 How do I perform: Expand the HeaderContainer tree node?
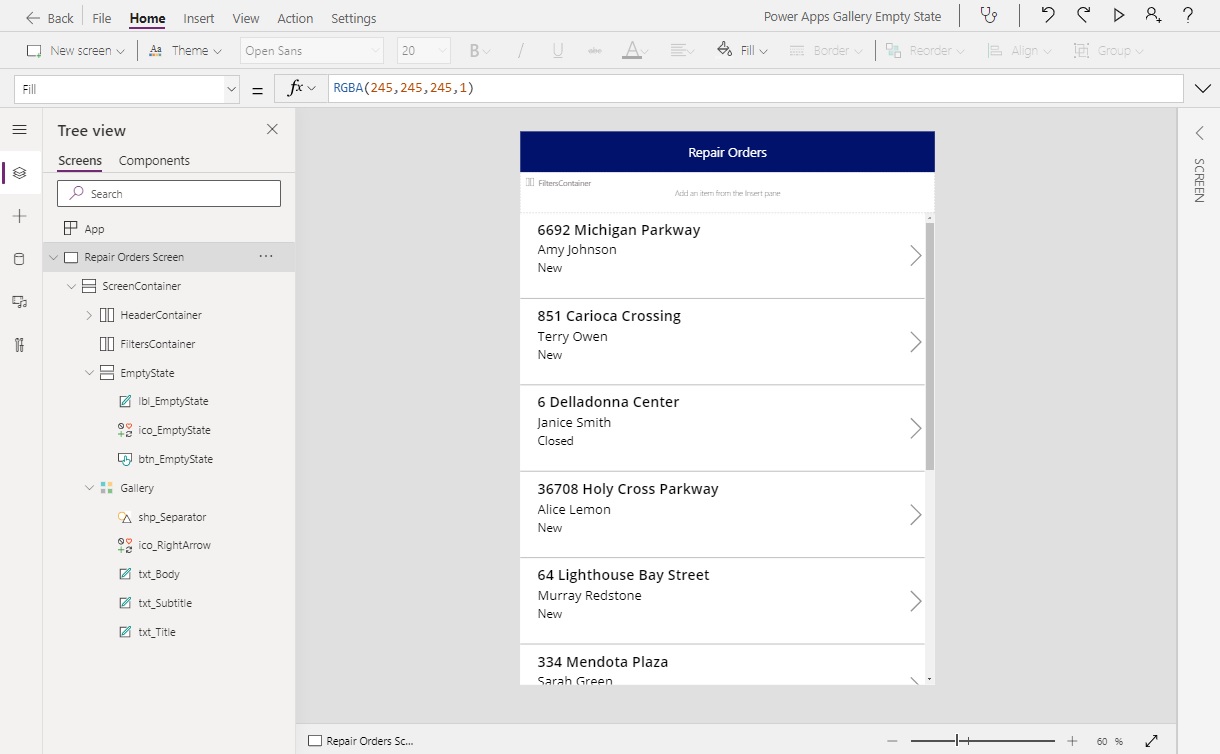[x=89, y=315]
